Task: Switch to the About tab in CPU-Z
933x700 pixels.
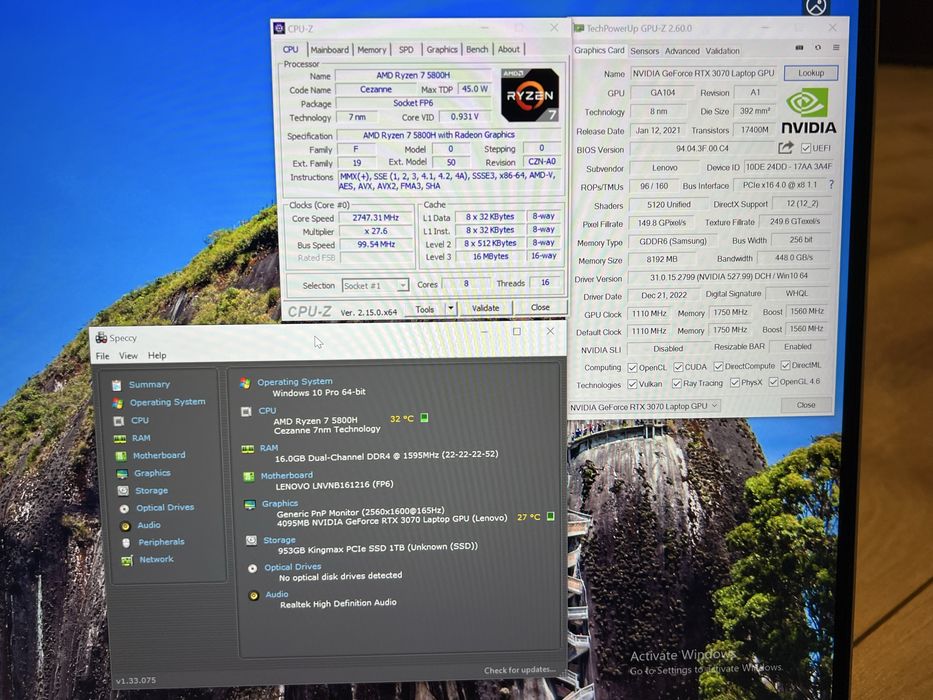Action: pos(509,49)
